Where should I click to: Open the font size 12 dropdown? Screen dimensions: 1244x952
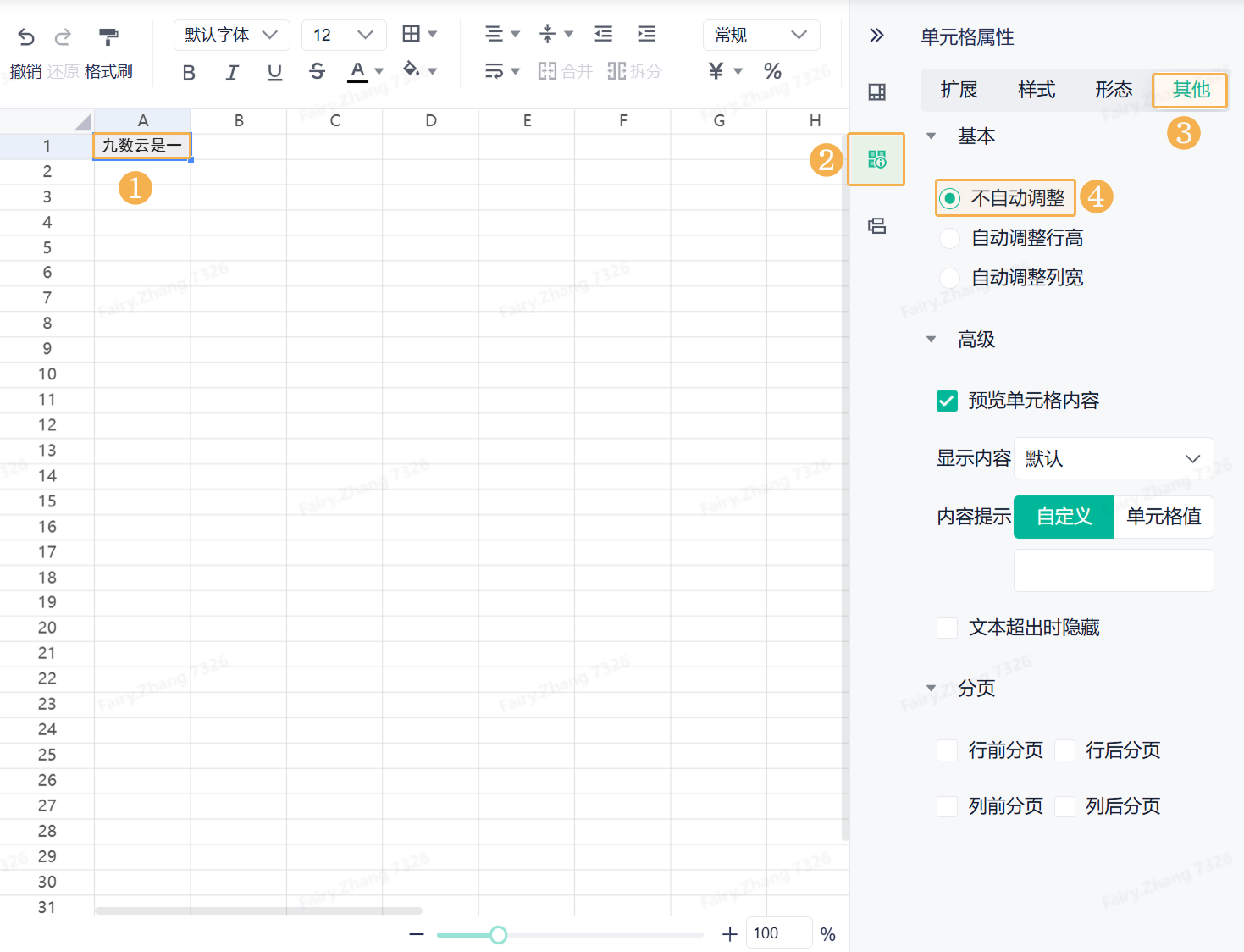344,35
